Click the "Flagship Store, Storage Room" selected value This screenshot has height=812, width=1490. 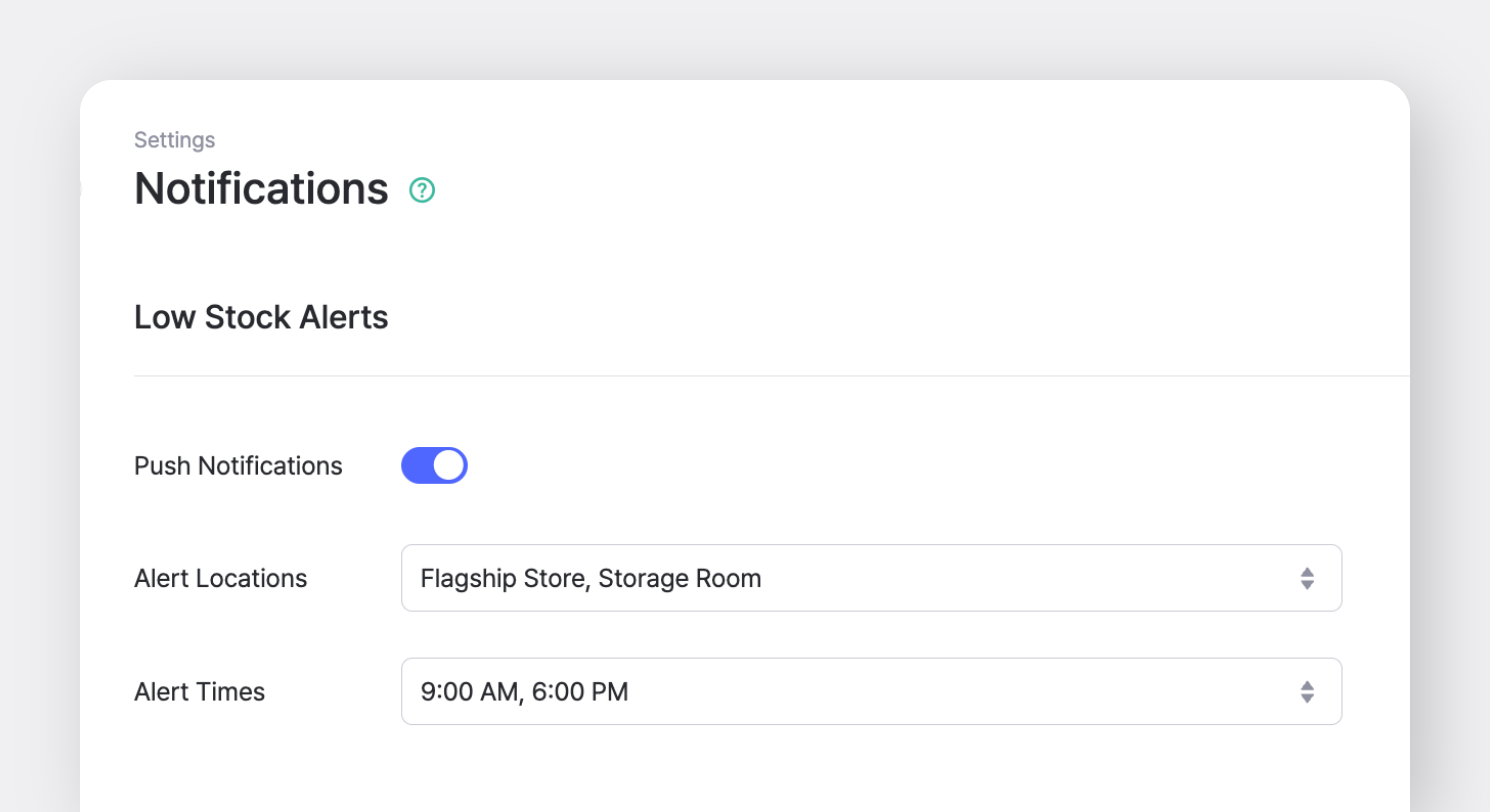(591, 578)
